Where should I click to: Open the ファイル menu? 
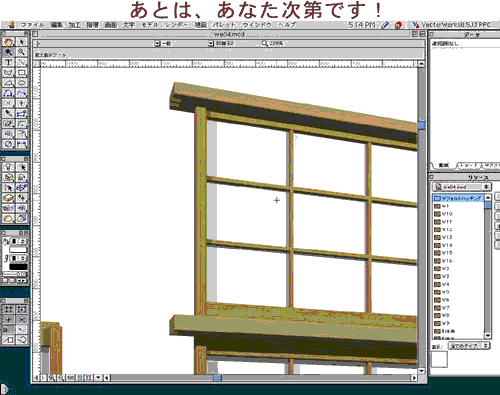pyautogui.click(x=32, y=25)
